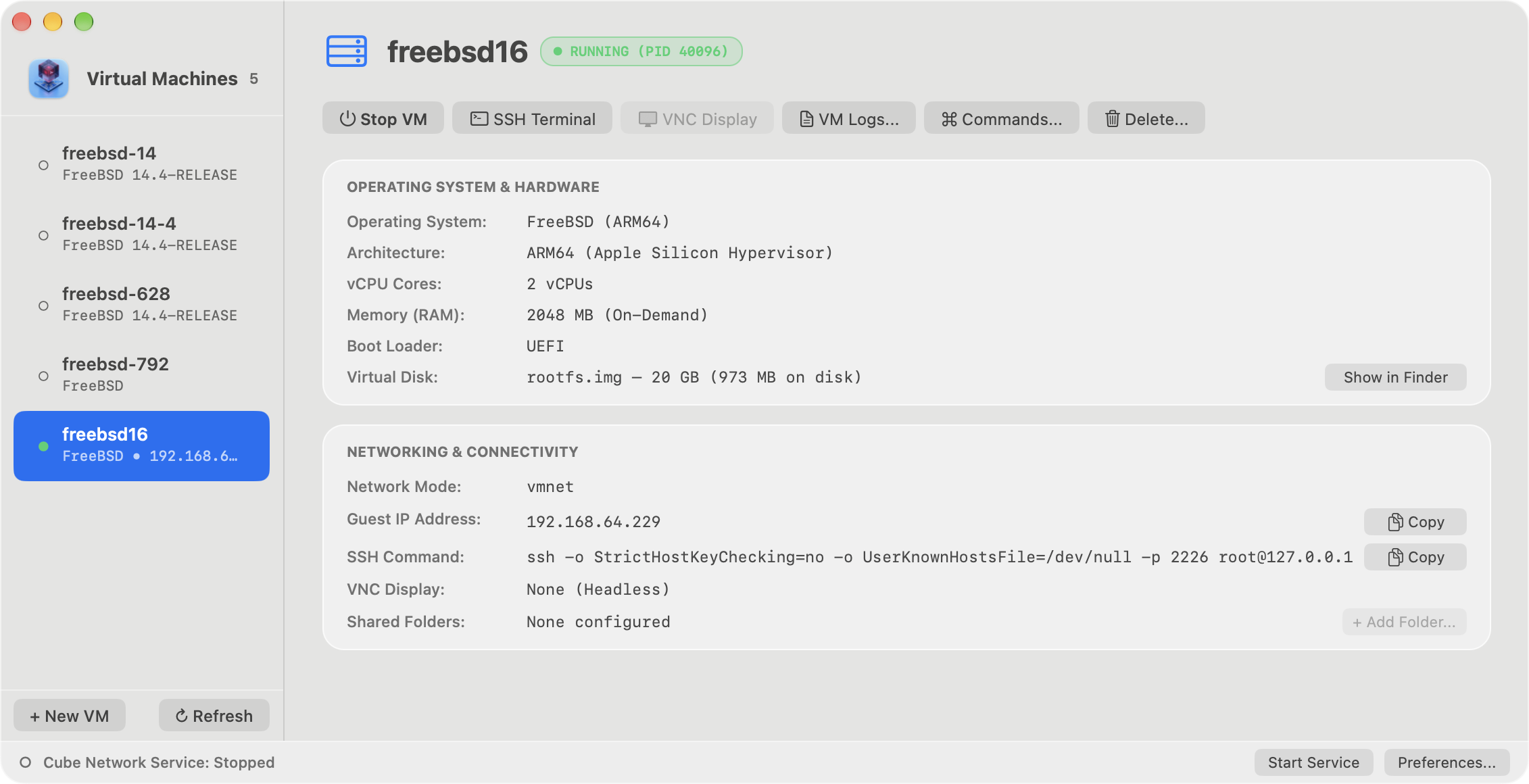1529x784 pixels.
Task: Click the Operating System & Hardware header
Action: click(473, 187)
